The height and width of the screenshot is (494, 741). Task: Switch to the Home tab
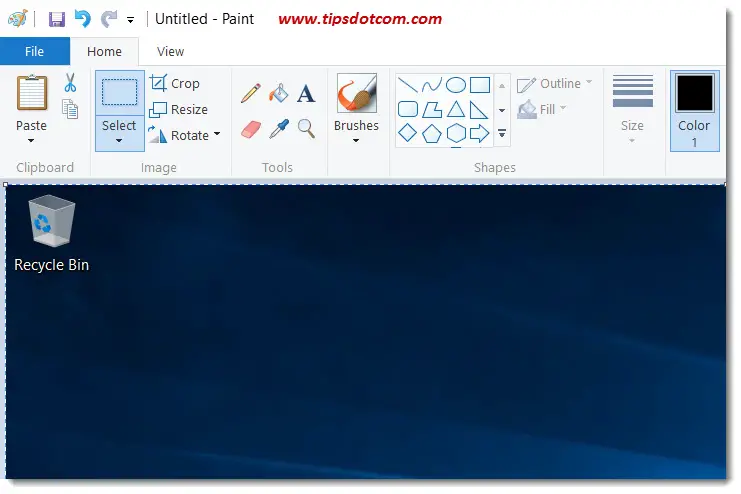[104, 51]
